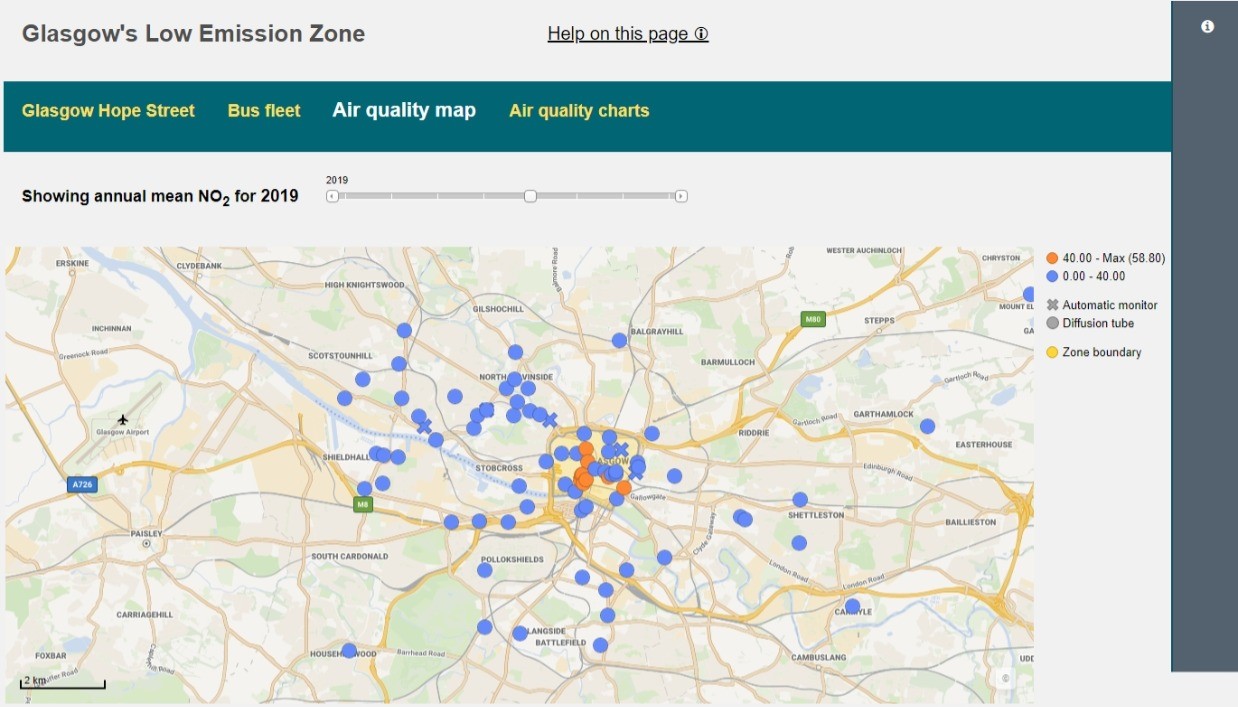Click the copyright icon in map corner
Image resolution: width=1238 pixels, height=707 pixels.
pyautogui.click(x=1005, y=678)
